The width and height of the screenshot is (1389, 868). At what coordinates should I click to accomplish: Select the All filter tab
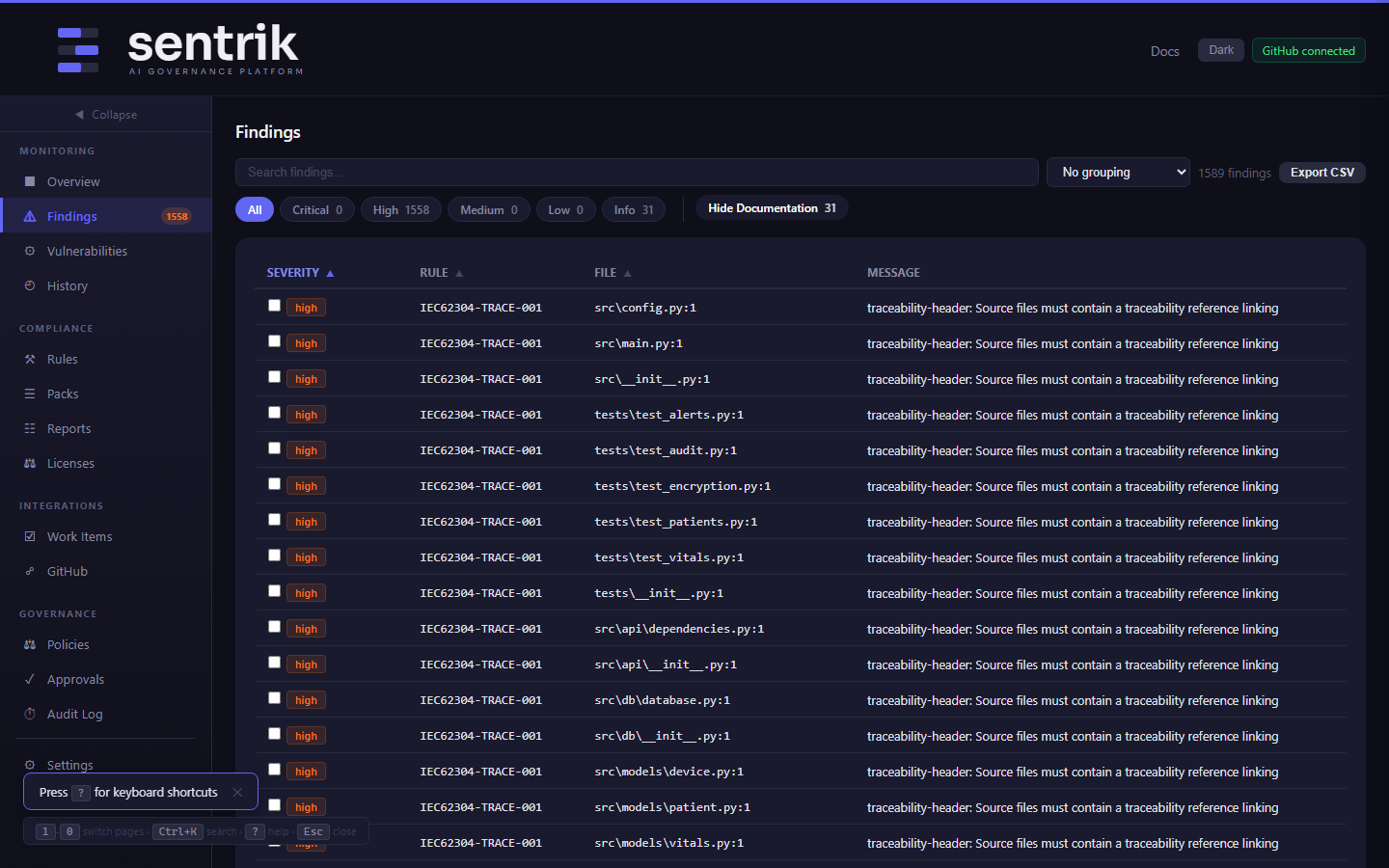click(x=255, y=209)
